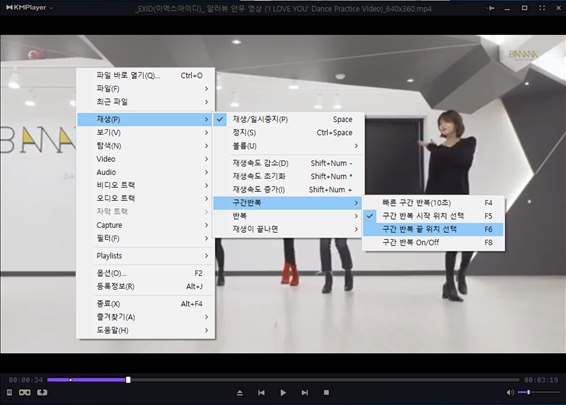Switch the player to fullscreen mode
Screen dimensions: 566x405
pyautogui.click(x=542, y=8)
